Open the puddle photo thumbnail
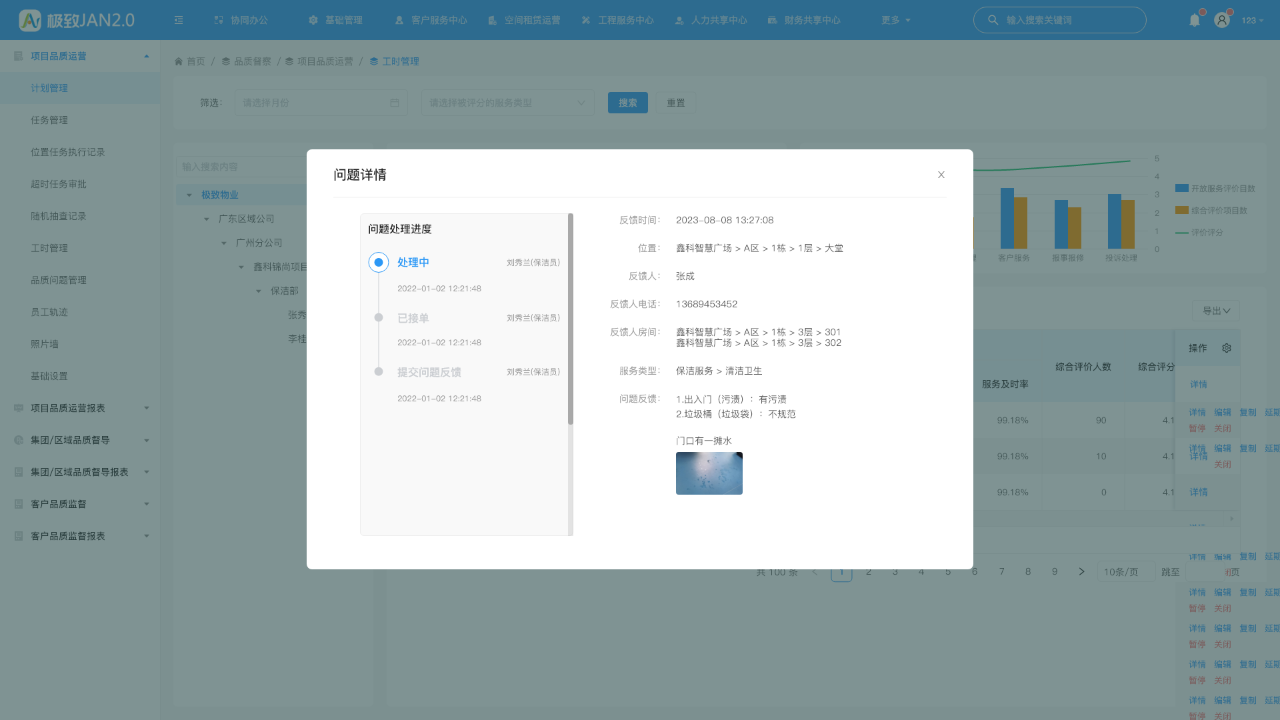Viewport: 1280px width, 720px height. (x=709, y=473)
